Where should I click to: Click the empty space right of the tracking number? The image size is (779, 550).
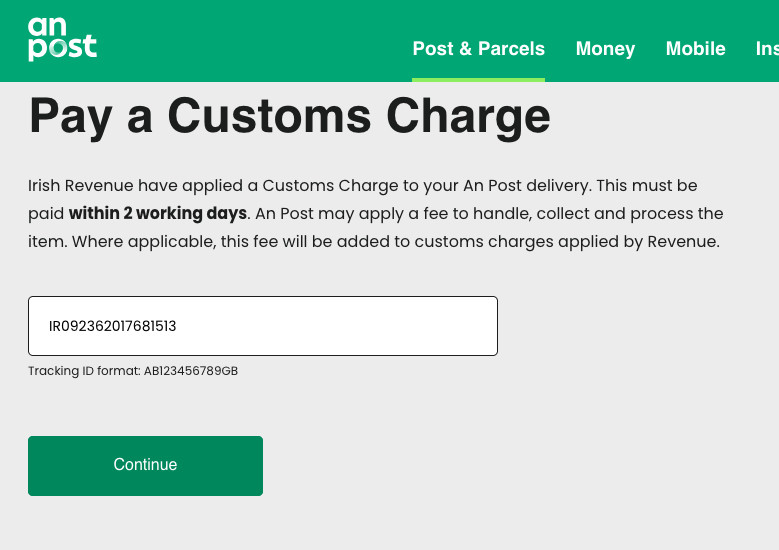pos(380,326)
